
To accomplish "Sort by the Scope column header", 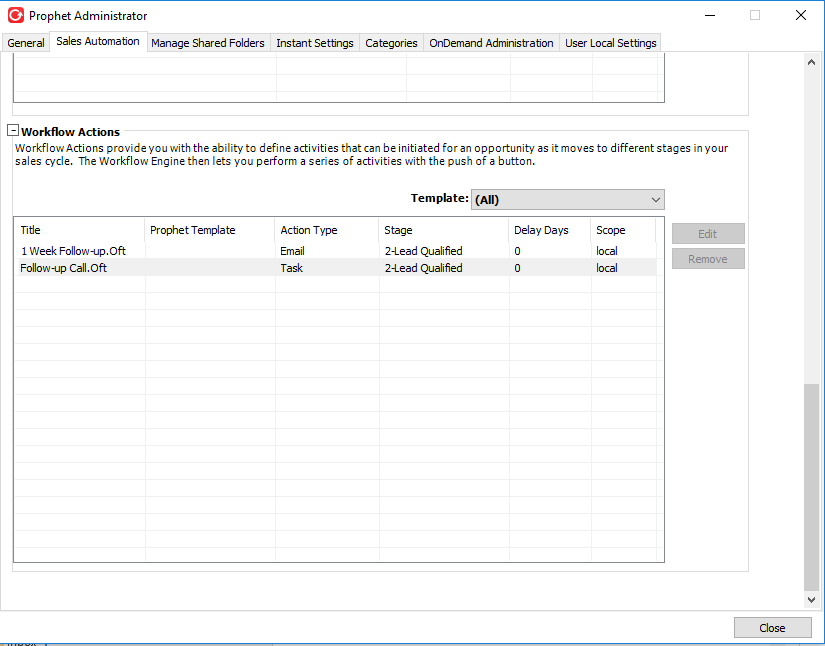I will tap(623, 230).
